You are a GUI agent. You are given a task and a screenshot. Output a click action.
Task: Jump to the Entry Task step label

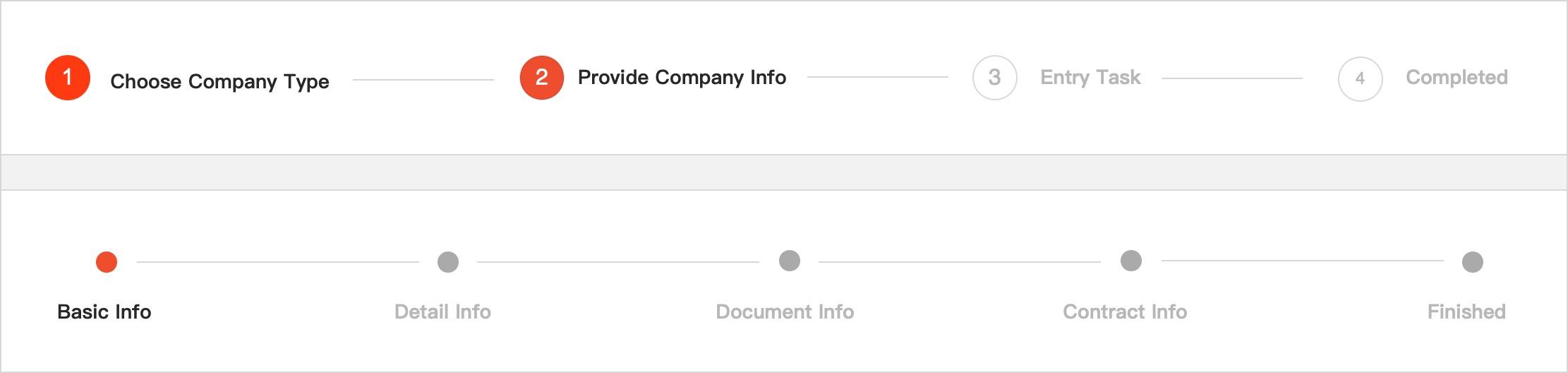point(1090,77)
